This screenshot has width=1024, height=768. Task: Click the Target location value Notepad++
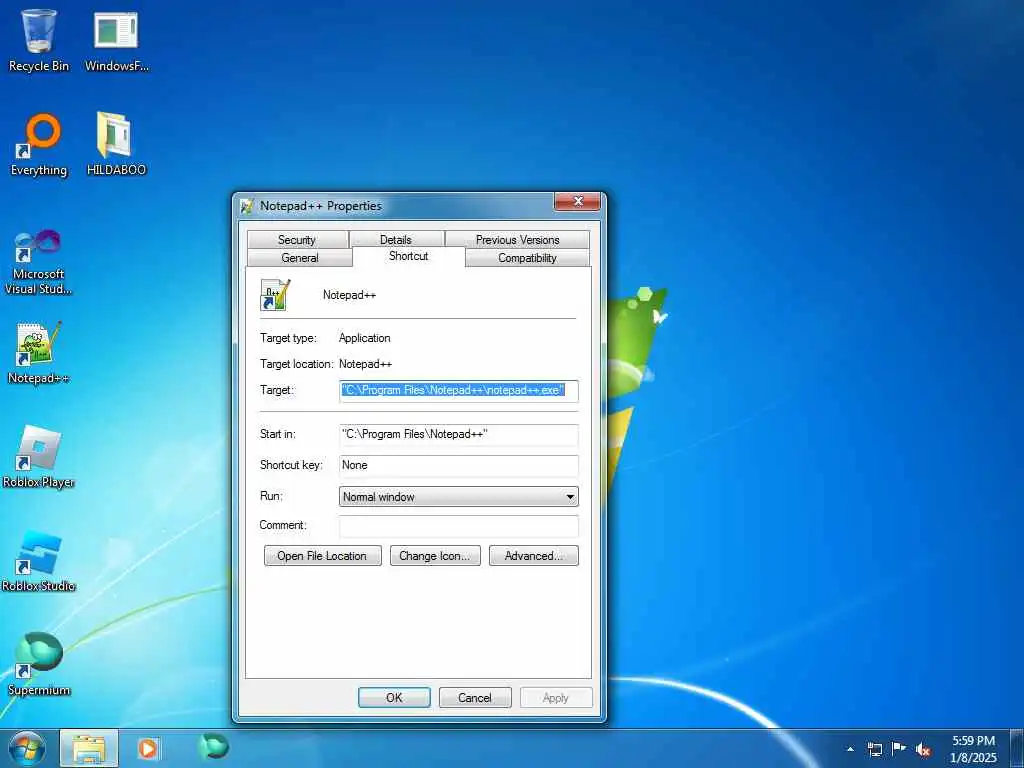pyautogui.click(x=365, y=364)
